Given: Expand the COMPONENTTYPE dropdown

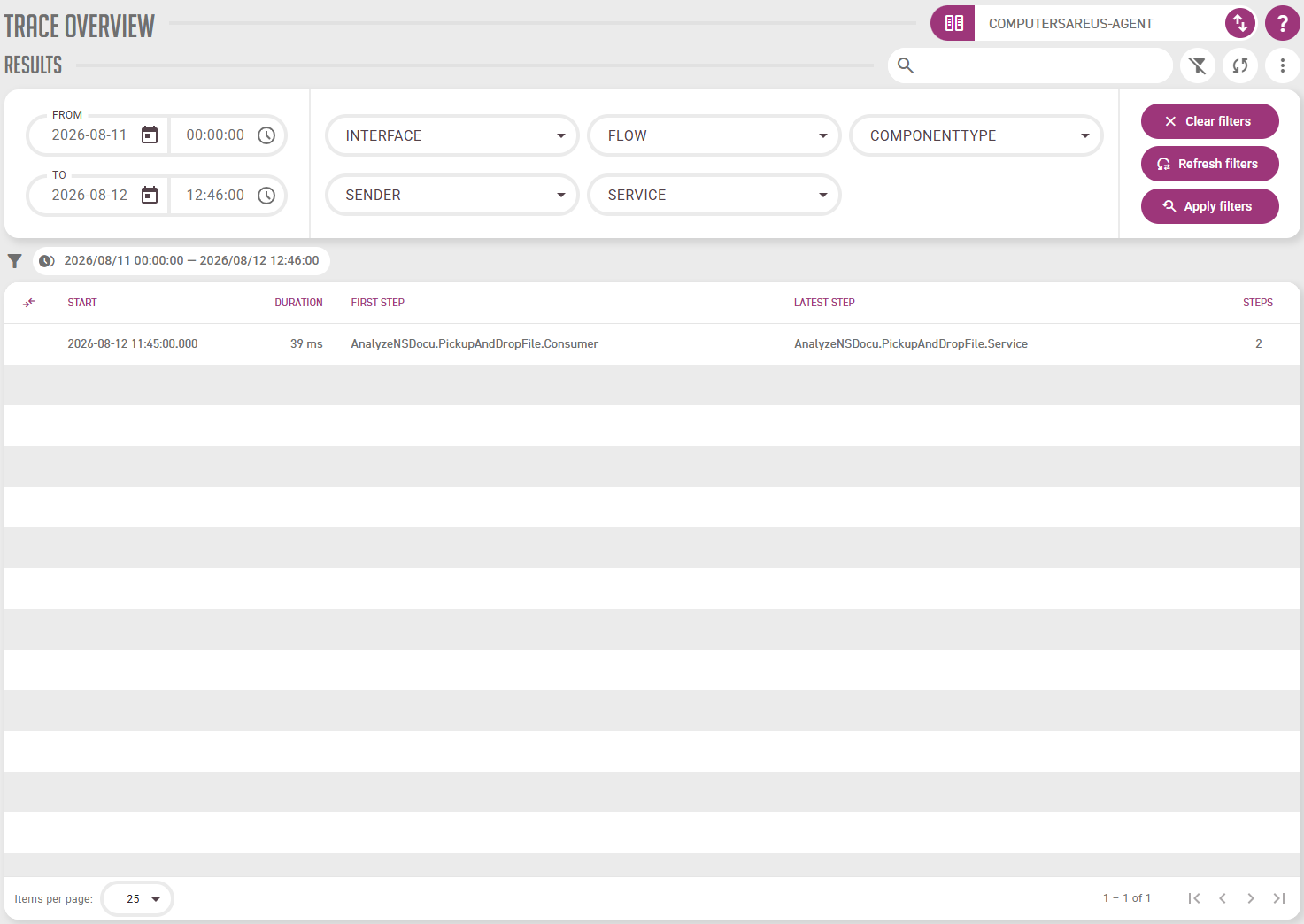Looking at the screenshot, I should [x=976, y=135].
